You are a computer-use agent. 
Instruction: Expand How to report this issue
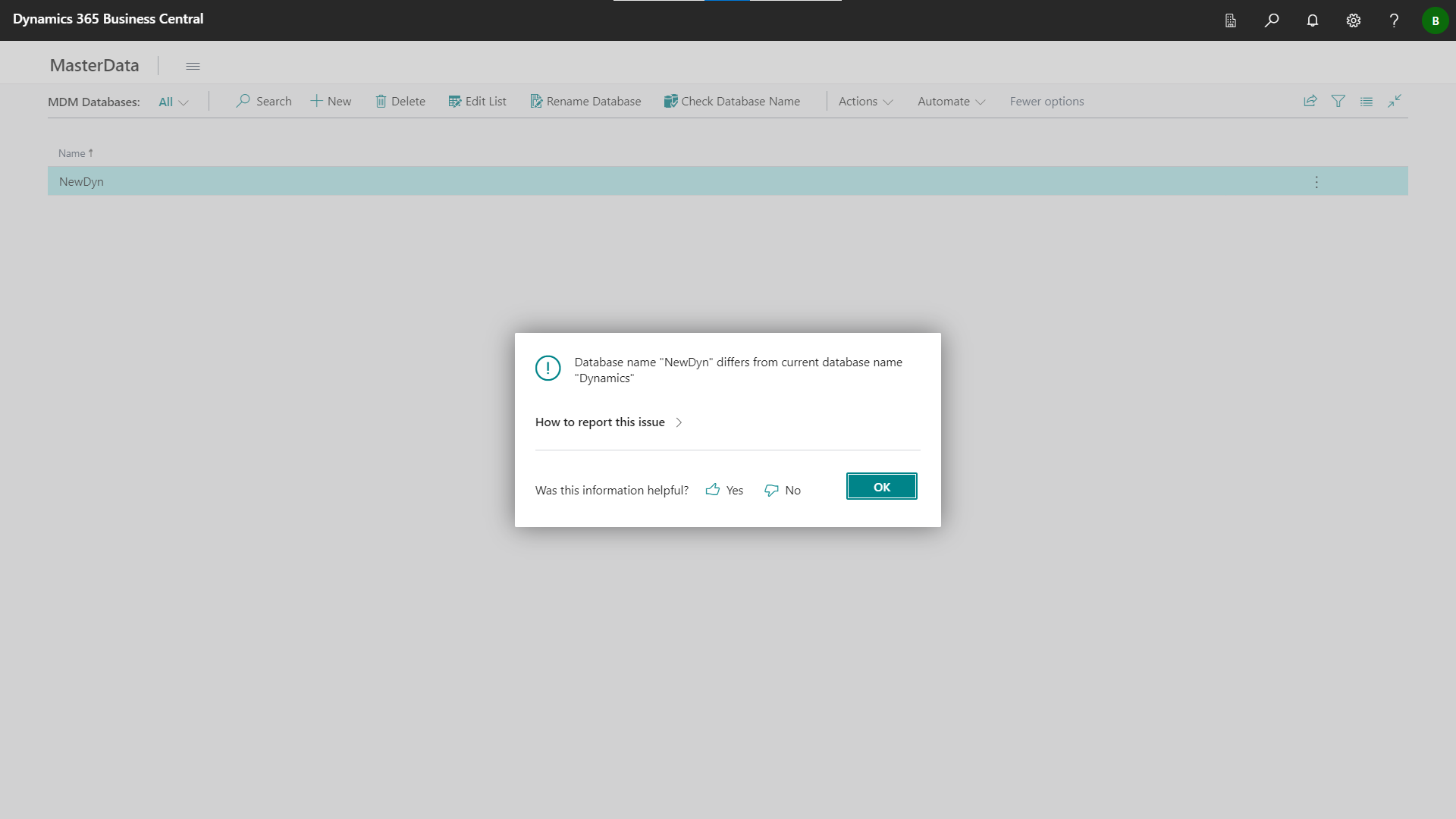pyautogui.click(x=609, y=422)
